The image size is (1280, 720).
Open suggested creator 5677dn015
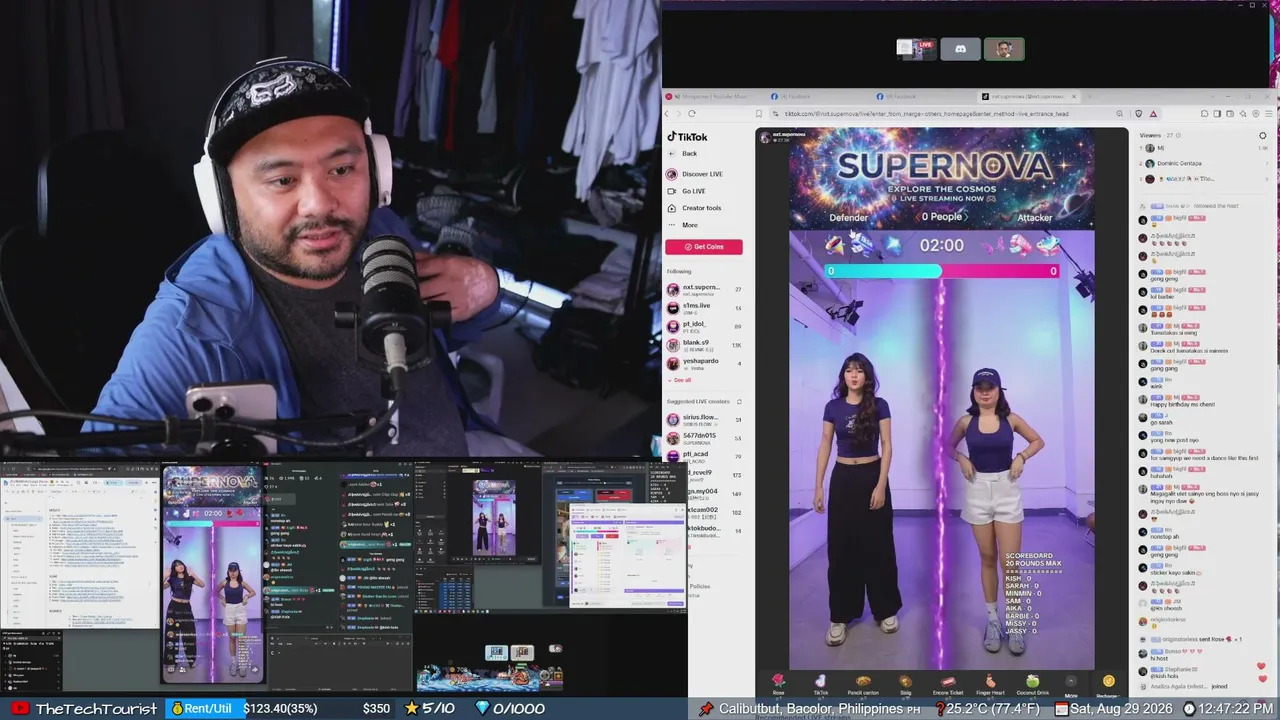pyautogui.click(x=704, y=438)
